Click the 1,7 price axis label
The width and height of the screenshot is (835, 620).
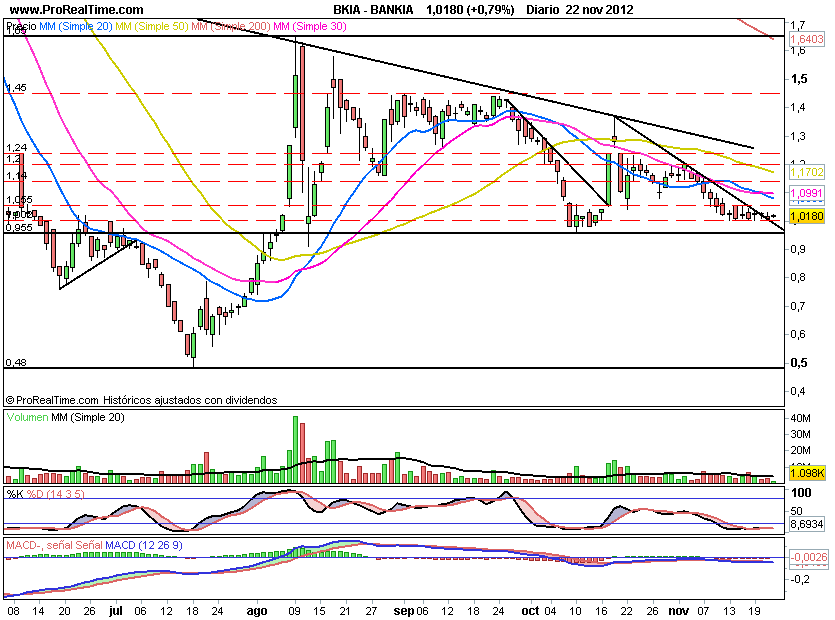tap(798, 25)
